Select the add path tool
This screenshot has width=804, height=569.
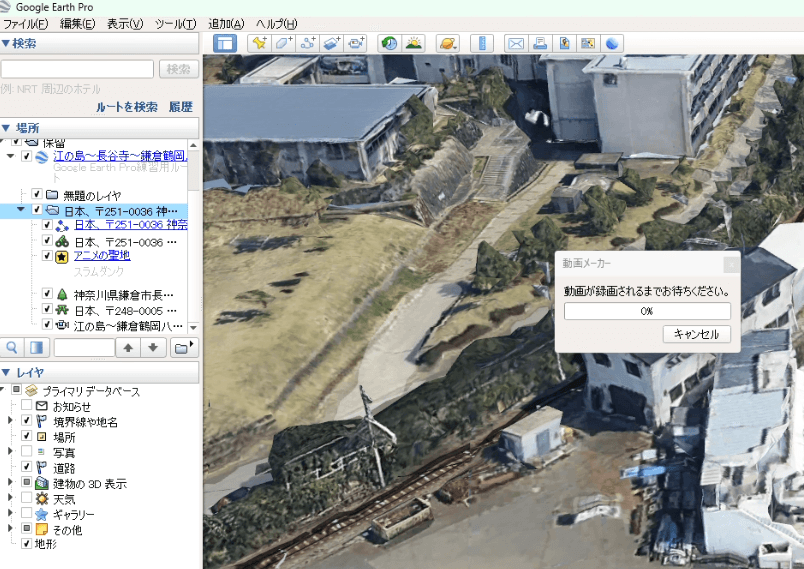308,43
